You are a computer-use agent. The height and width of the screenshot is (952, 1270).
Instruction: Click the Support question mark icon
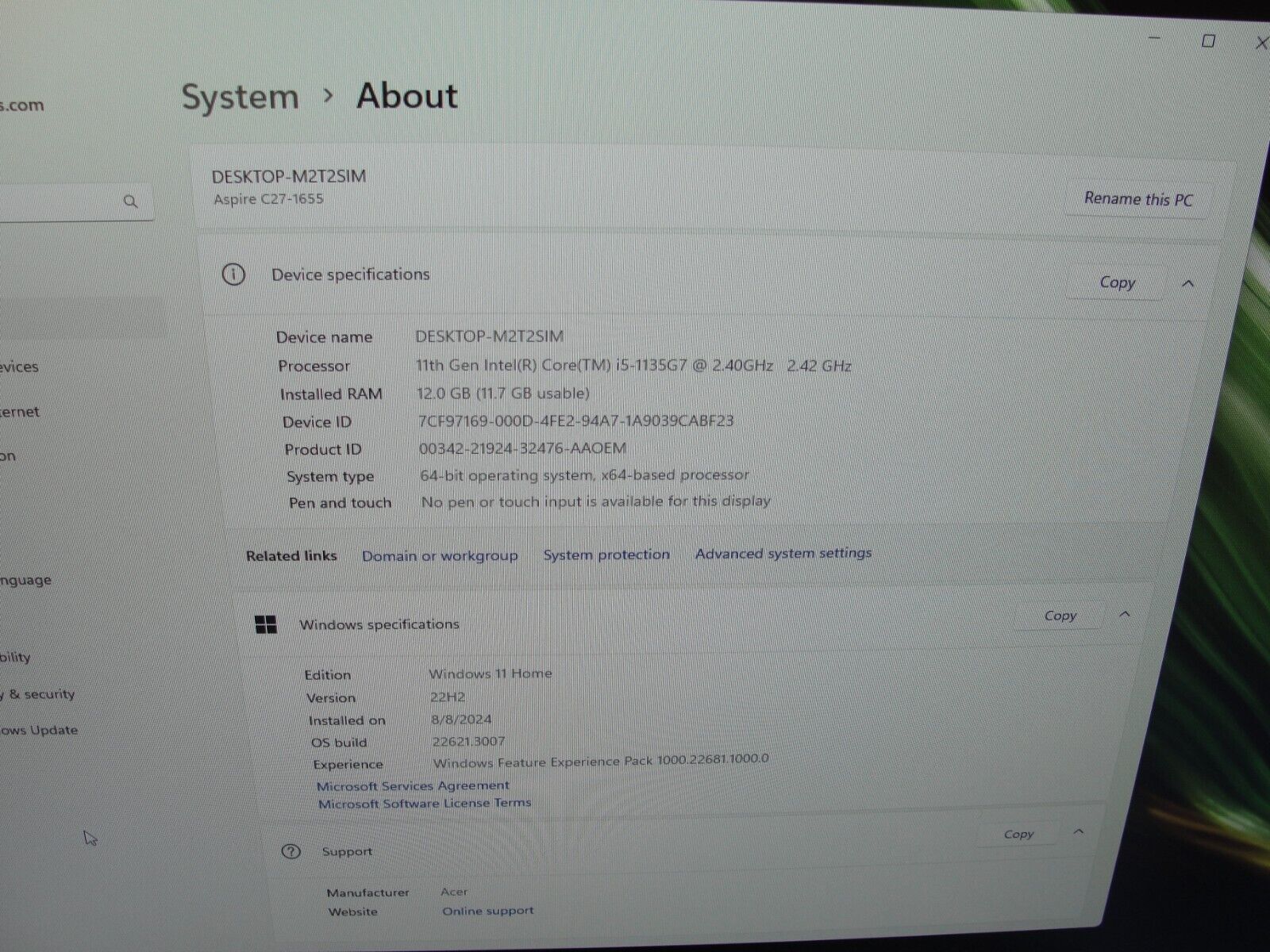click(291, 851)
